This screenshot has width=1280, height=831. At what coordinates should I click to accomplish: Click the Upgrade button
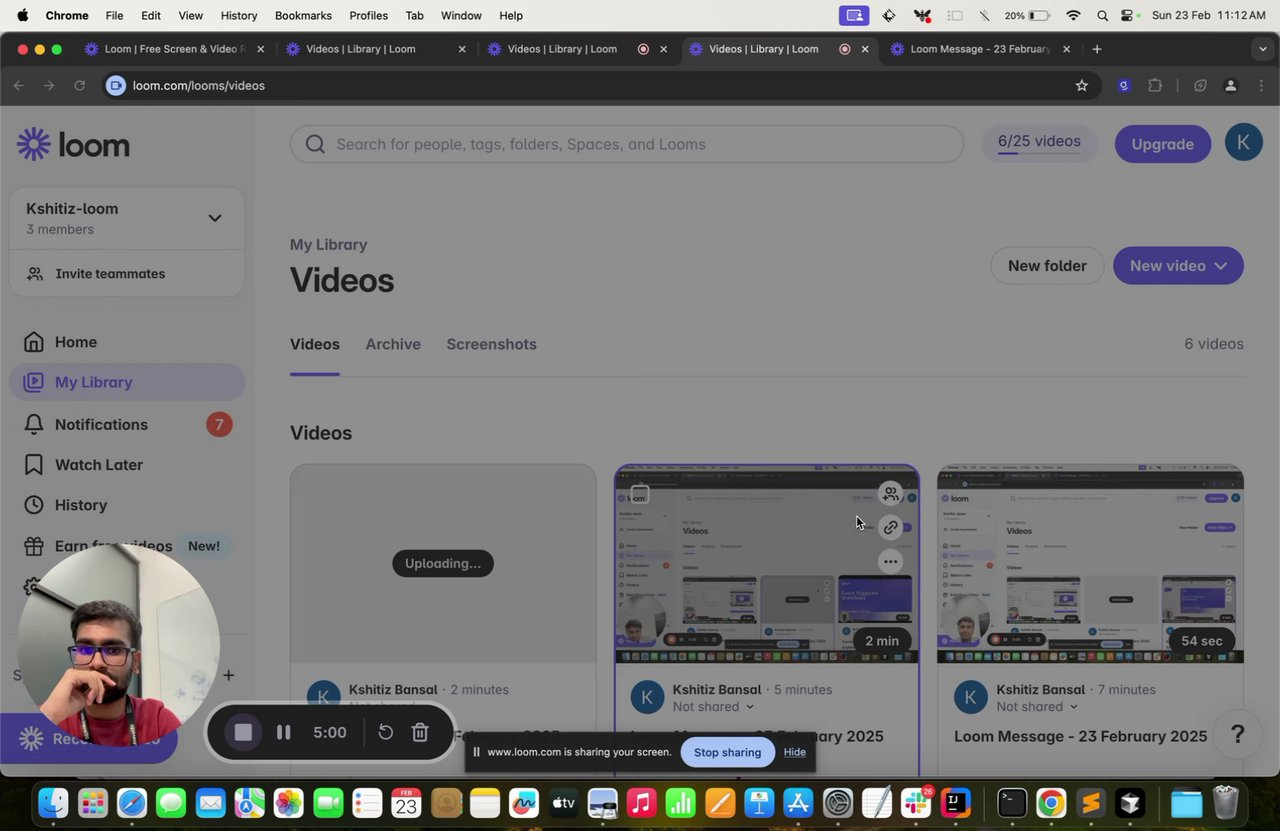[1162, 144]
